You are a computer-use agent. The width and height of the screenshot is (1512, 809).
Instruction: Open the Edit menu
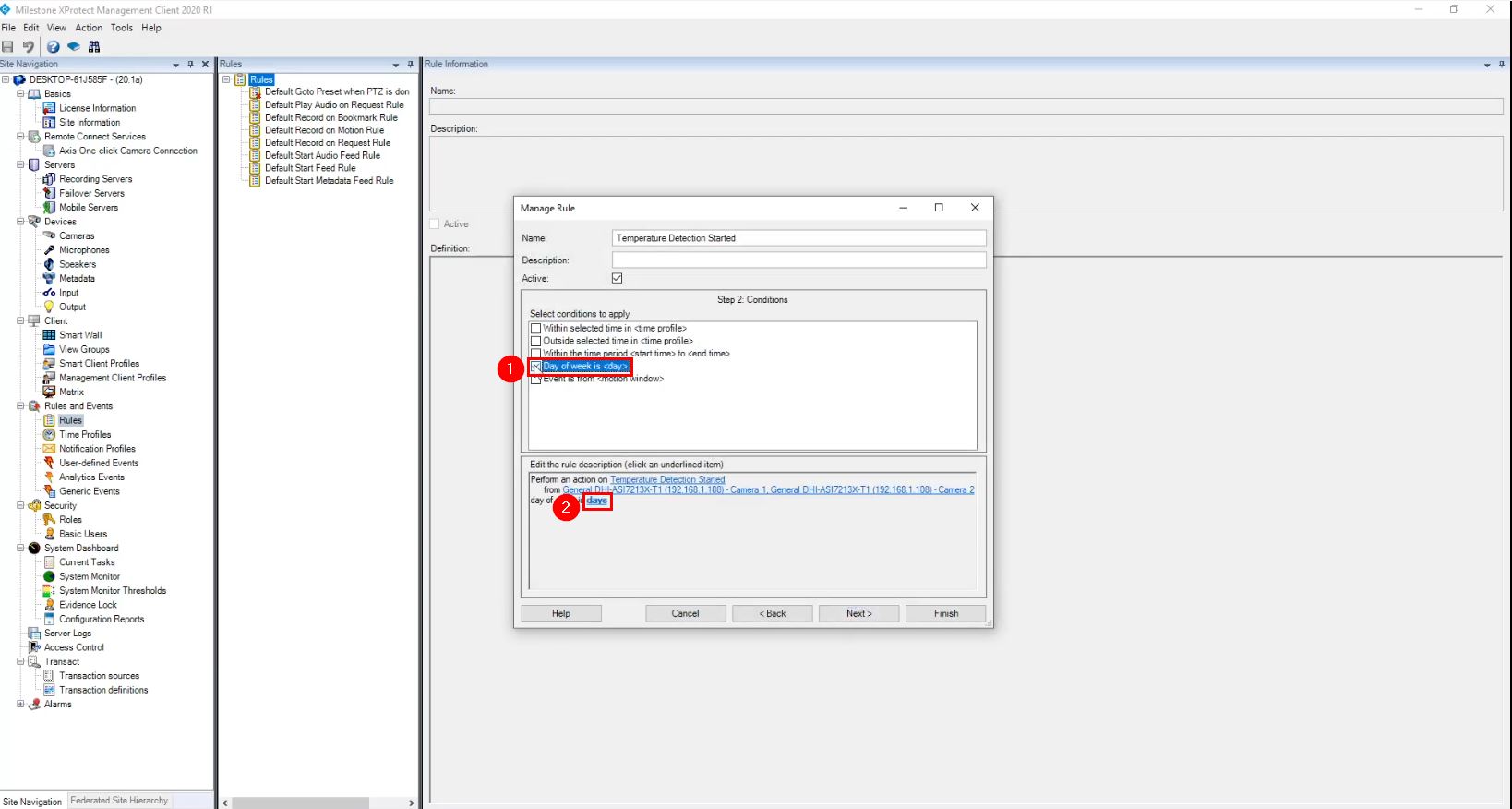(31, 28)
